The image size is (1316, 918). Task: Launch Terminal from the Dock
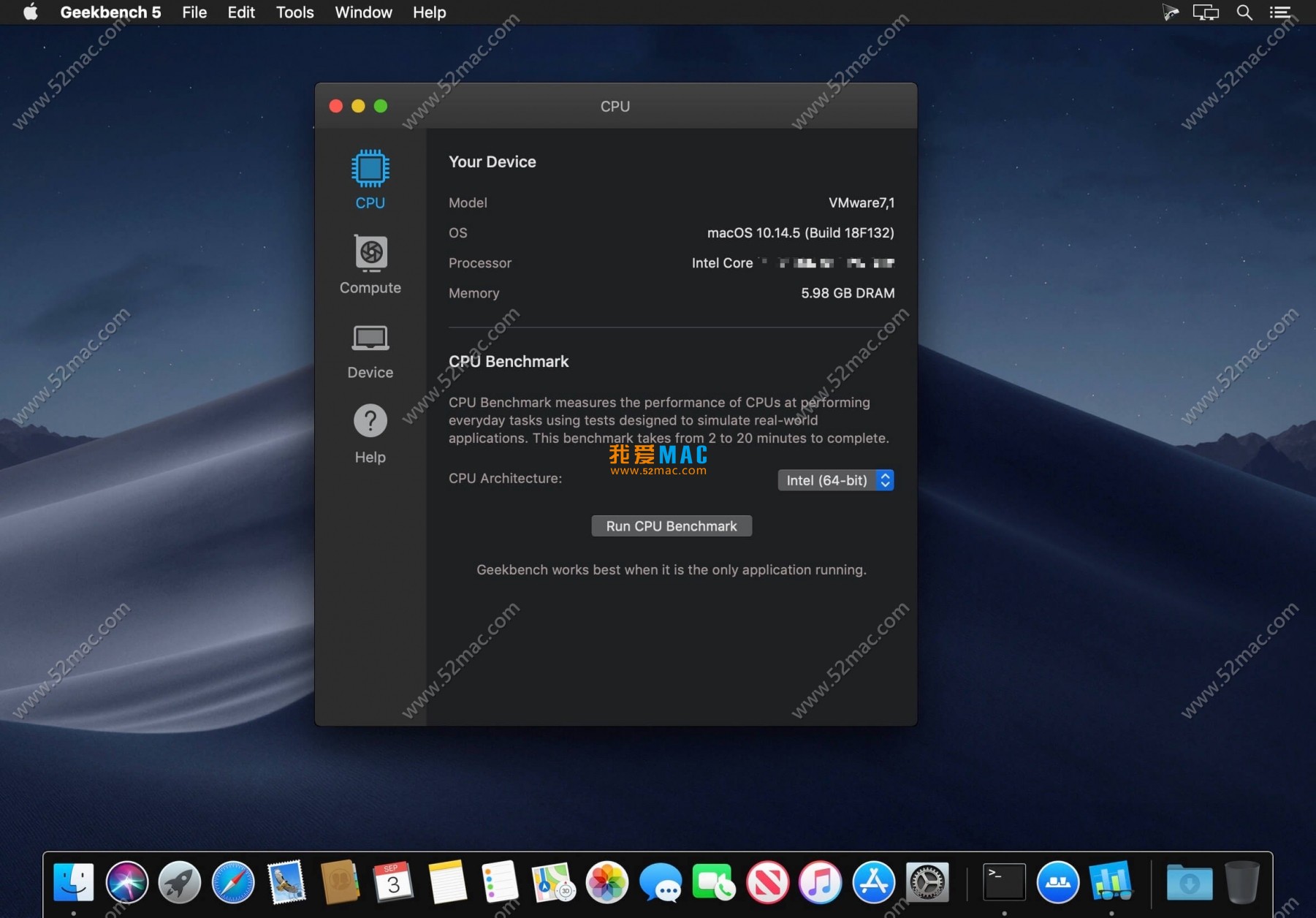coord(1004,882)
